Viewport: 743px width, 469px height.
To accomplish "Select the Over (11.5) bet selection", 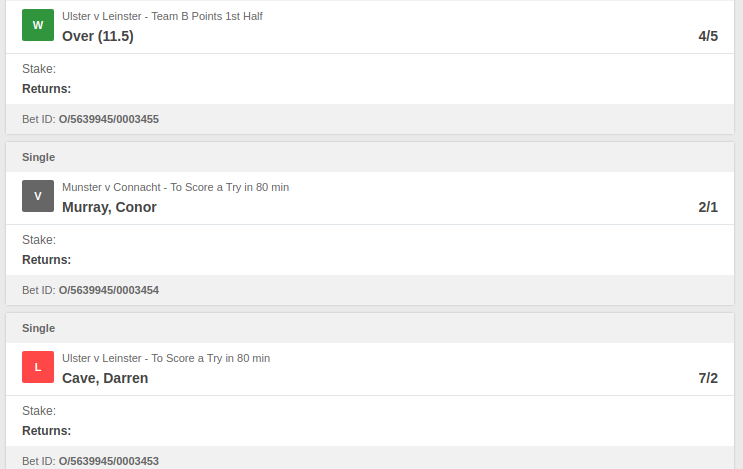I will [98, 36].
